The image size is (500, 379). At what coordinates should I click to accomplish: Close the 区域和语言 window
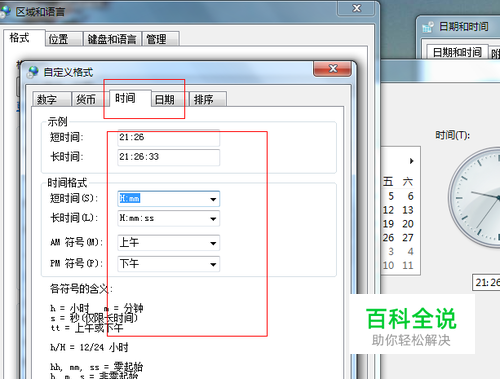point(356,8)
